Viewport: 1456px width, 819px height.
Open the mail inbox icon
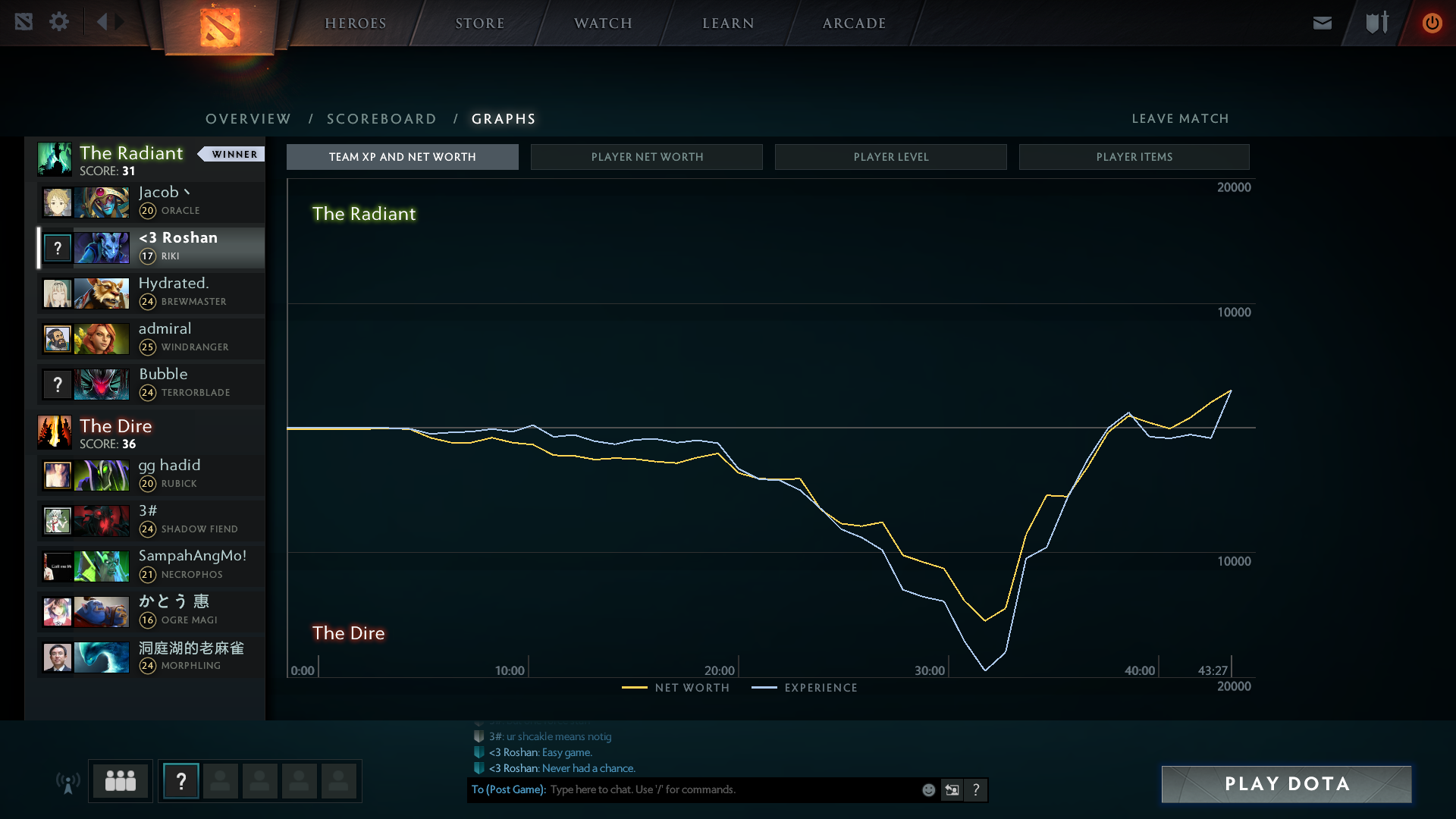[x=1323, y=23]
